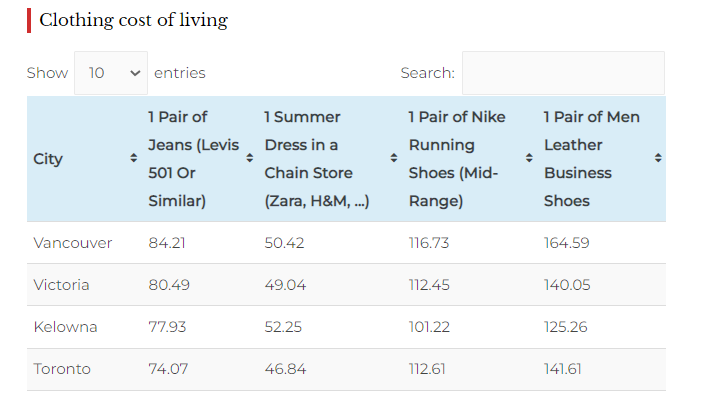Click the 1 Pair of Jeans header
The height and width of the screenshot is (397, 708).
pyautogui.click(x=194, y=159)
